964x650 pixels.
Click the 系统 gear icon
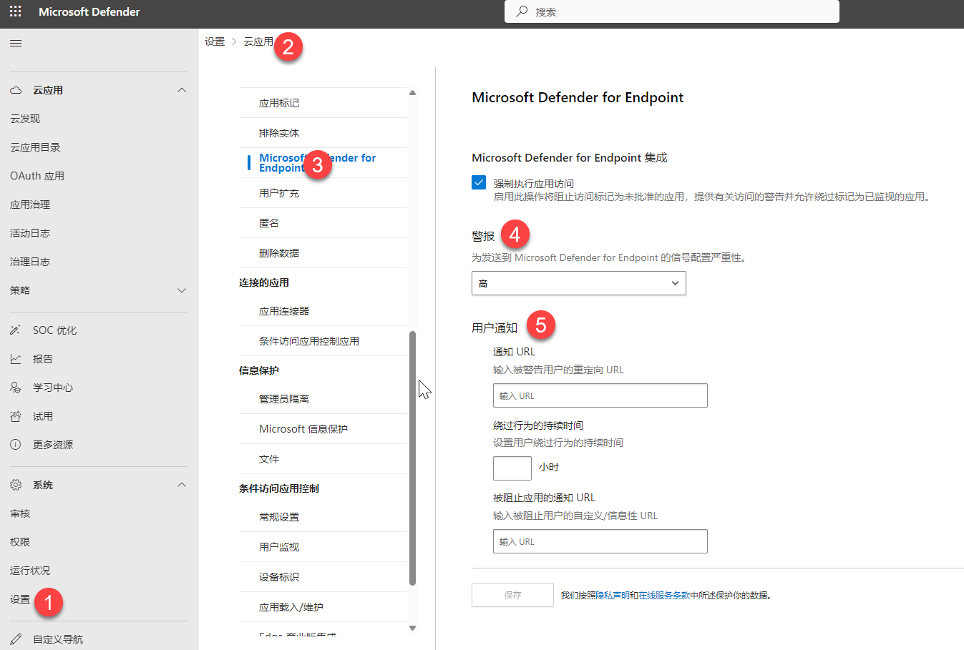click(15, 485)
